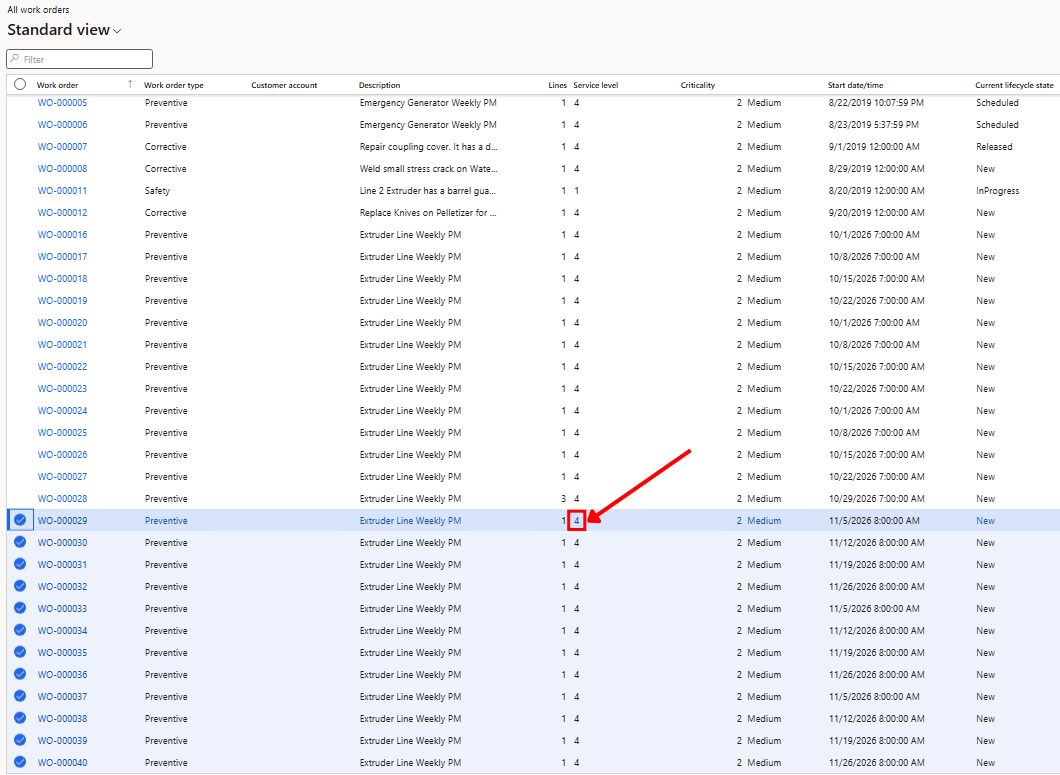The height and width of the screenshot is (775, 1060).
Task: Open work order WO-000034 link
Action: coord(62,630)
